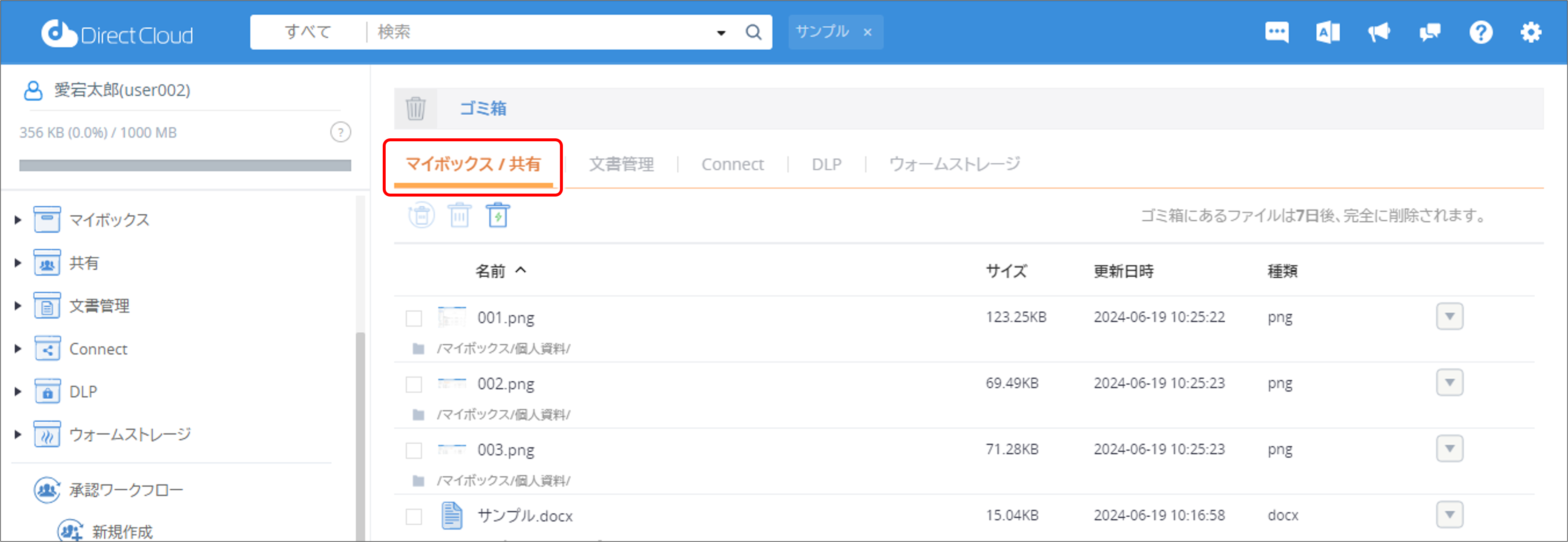Click the 検索 search input field

(x=535, y=32)
